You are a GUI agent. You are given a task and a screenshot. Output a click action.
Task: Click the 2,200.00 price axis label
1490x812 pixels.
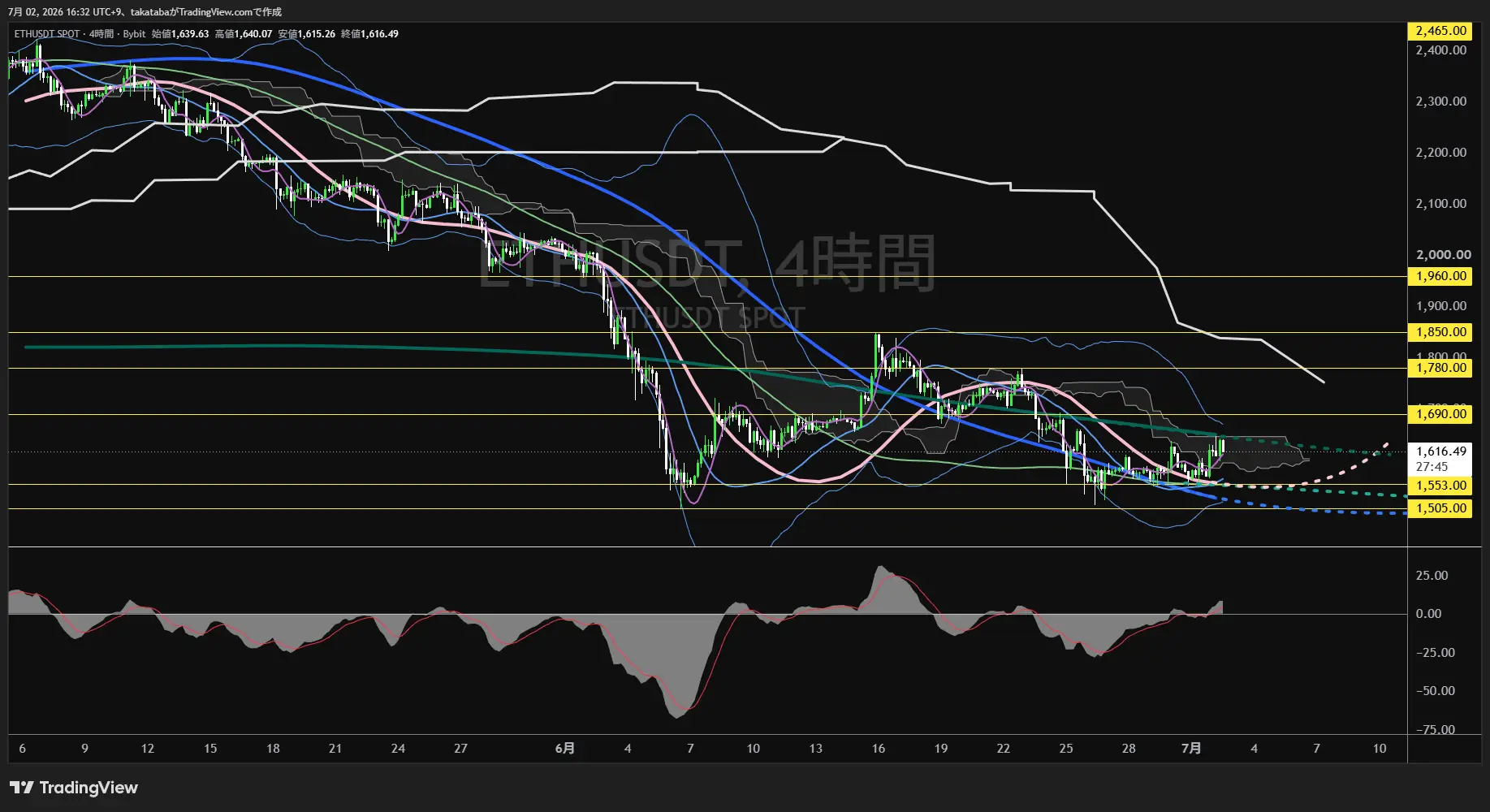pos(1440,153)
